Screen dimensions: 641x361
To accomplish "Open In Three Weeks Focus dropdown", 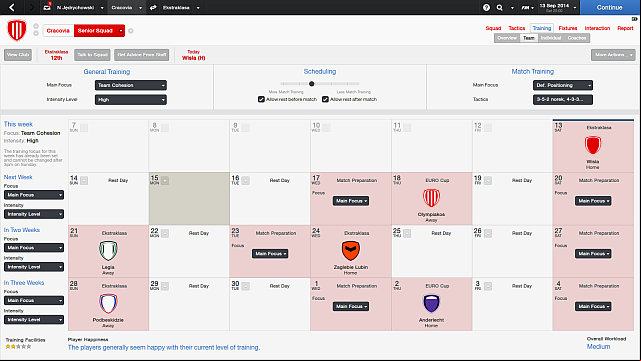I will [x=34, y=300].
